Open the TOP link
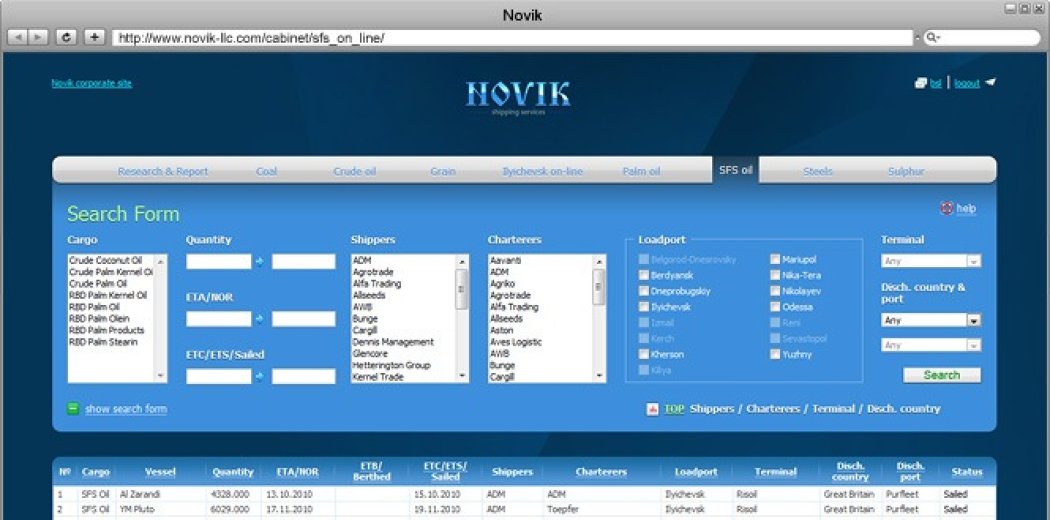This screenshot has height=520, width=1050. pyautogui.click(x=674, y=409)
